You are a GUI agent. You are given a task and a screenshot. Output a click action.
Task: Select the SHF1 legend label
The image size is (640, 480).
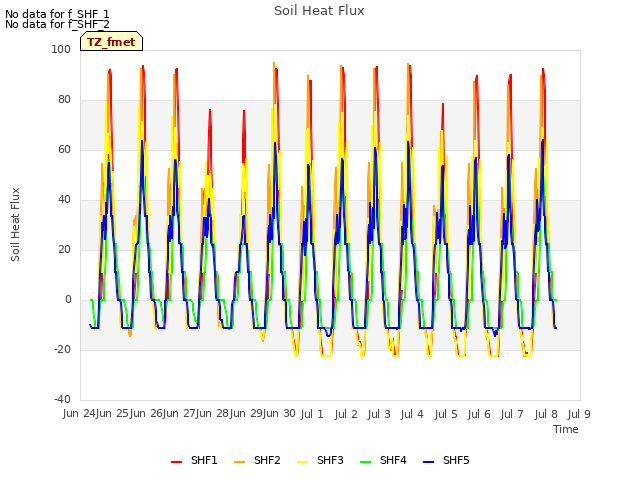point(204,460)
